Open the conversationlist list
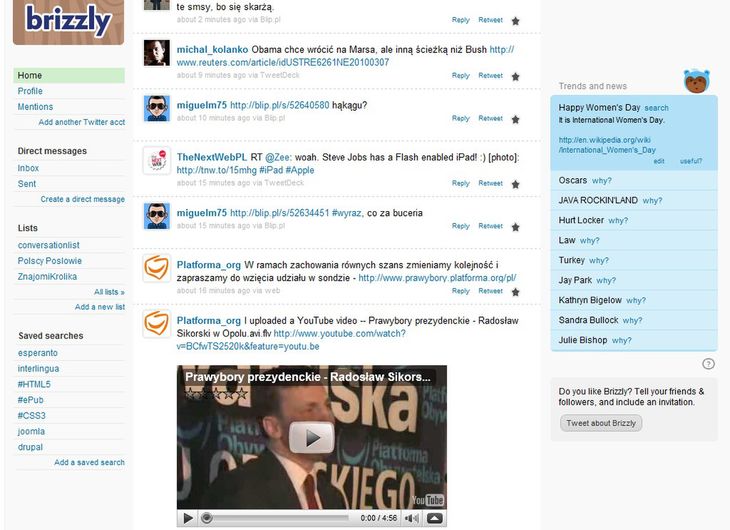The height and width of the screenshot is (530, 730). click(48, 245)
